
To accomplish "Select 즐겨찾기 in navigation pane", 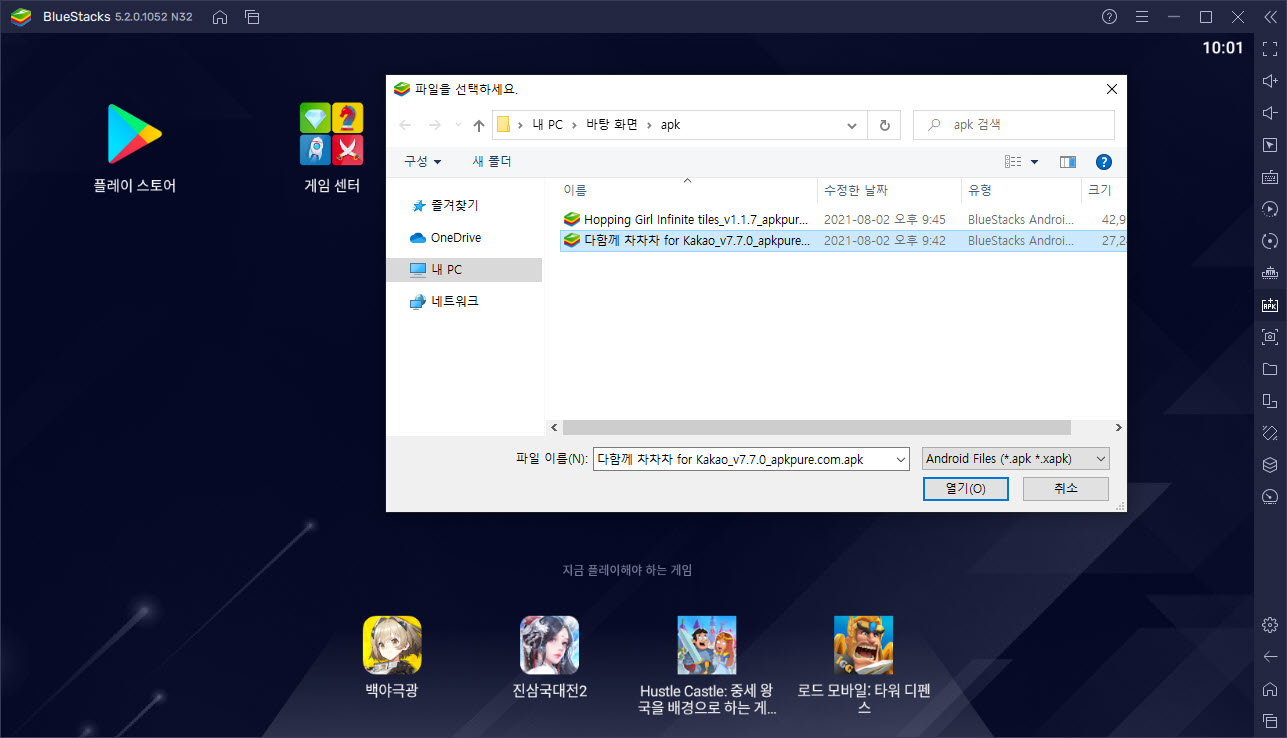I will tap(454, 205).
